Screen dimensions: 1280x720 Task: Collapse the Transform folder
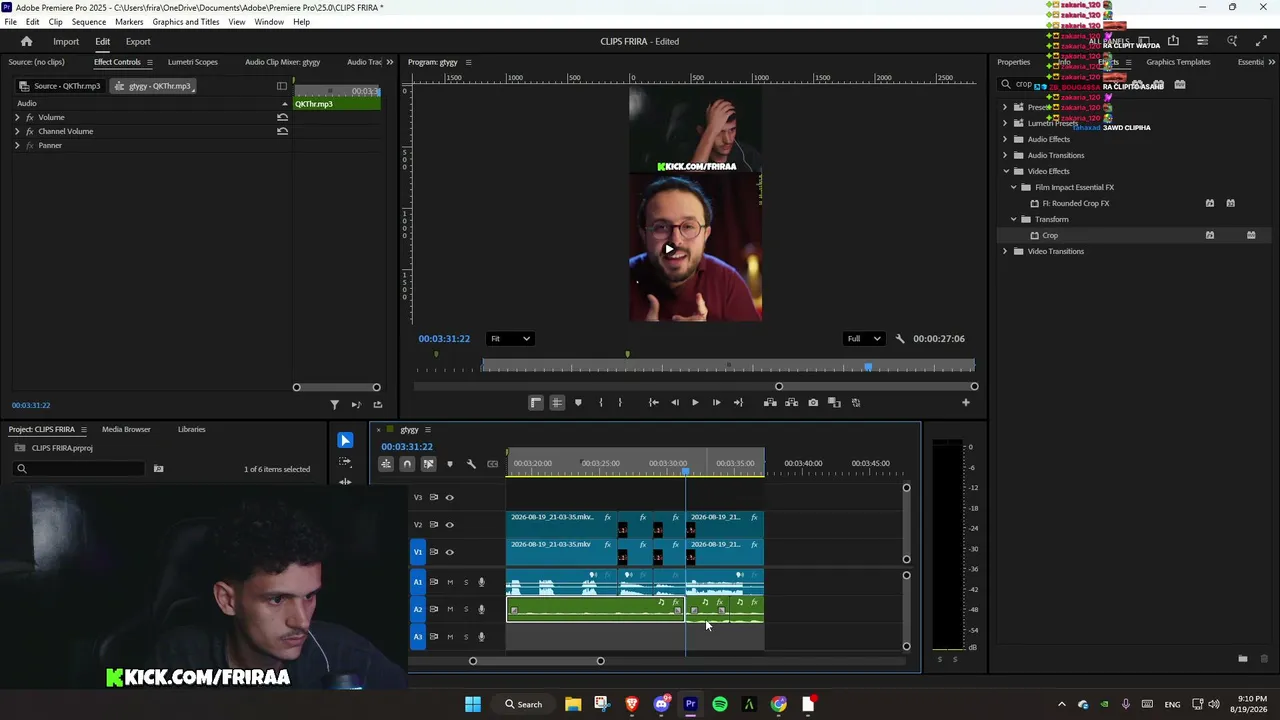point(1013,219)
